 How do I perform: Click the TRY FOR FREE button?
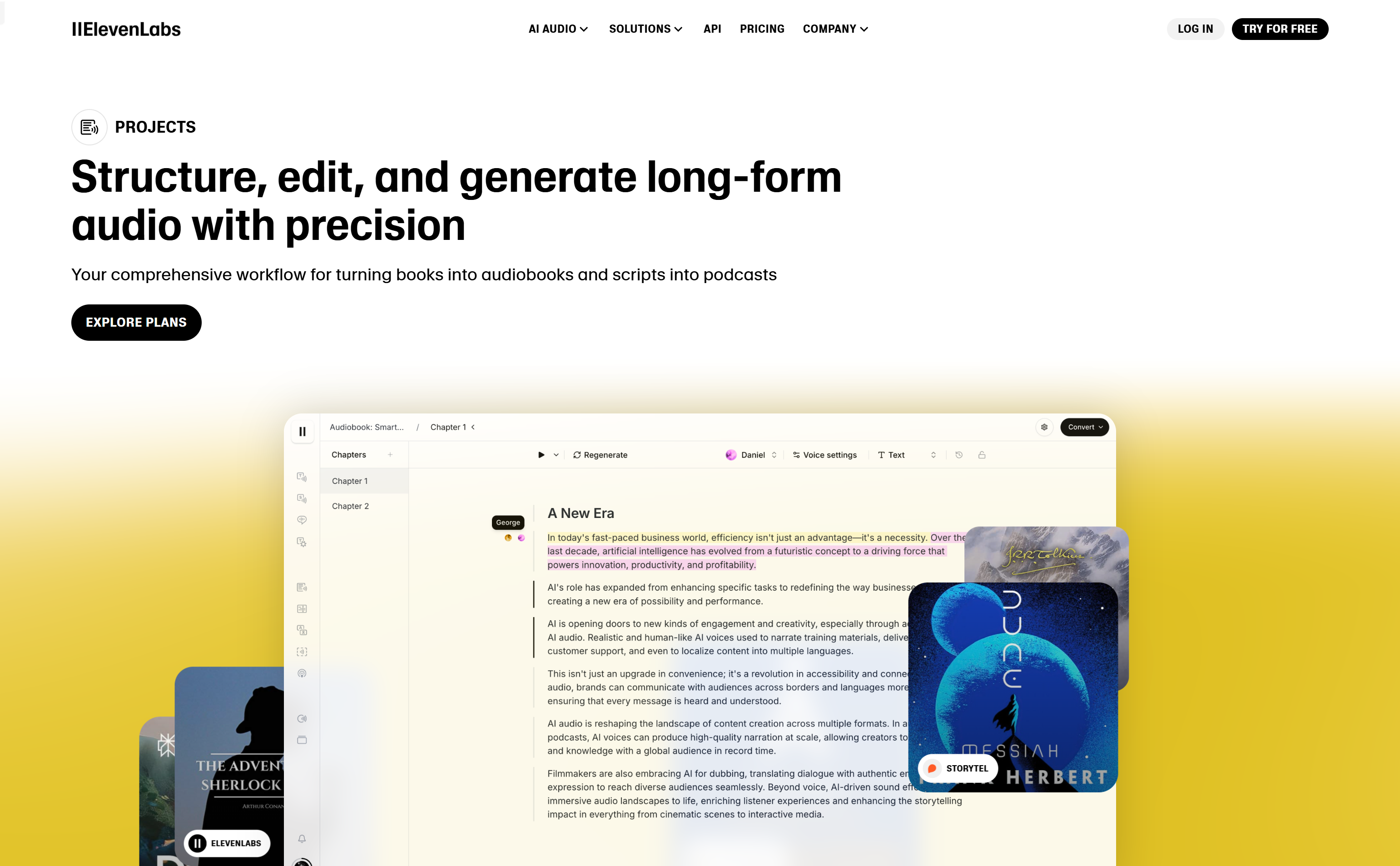coord(1280,29)
